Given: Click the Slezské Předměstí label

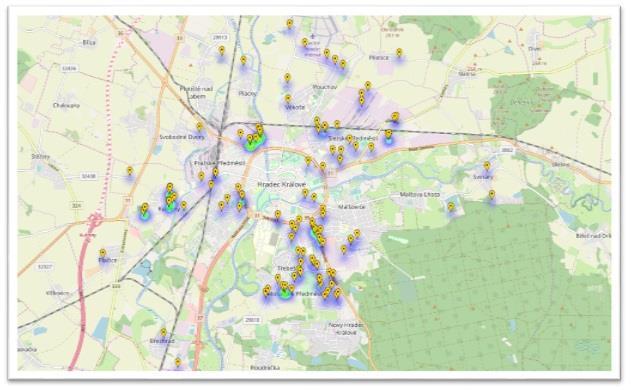Looking at the screenshot, I should 353,138.
